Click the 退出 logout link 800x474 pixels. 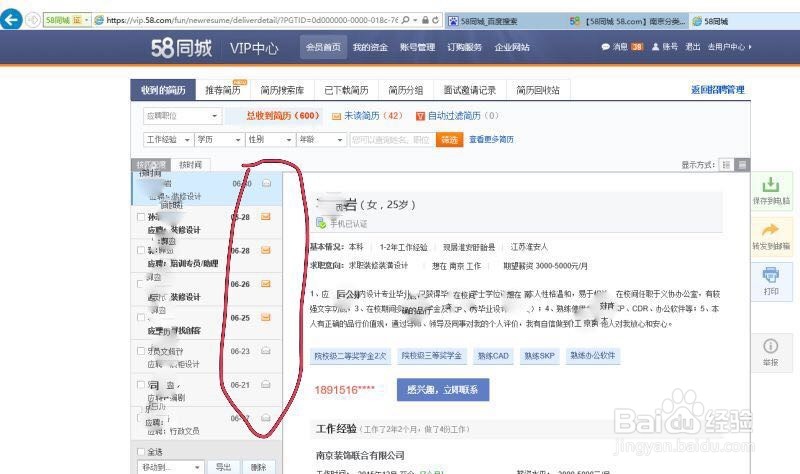click(x=692, y=46)
